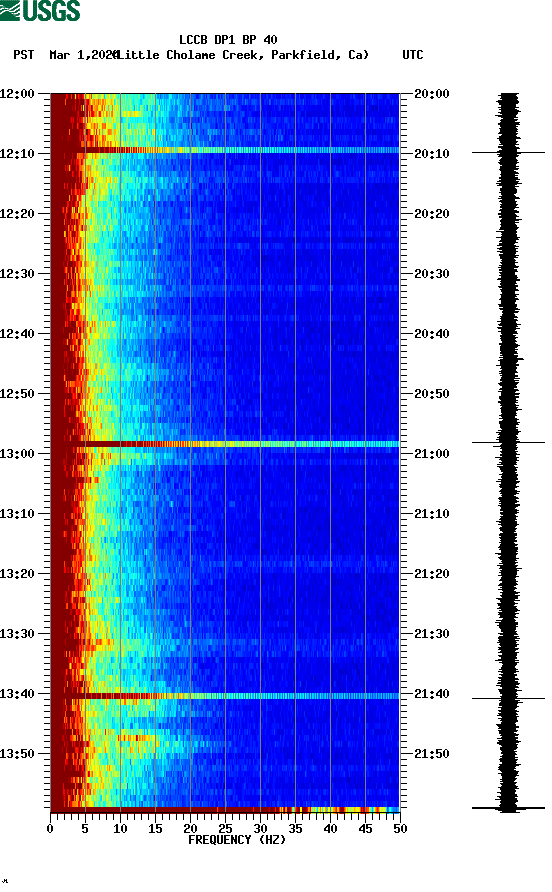The width and height of the screenshot is (552, 892).
Task: Click the thick line at seismogram trace bottom
Action: coord(508,808)
